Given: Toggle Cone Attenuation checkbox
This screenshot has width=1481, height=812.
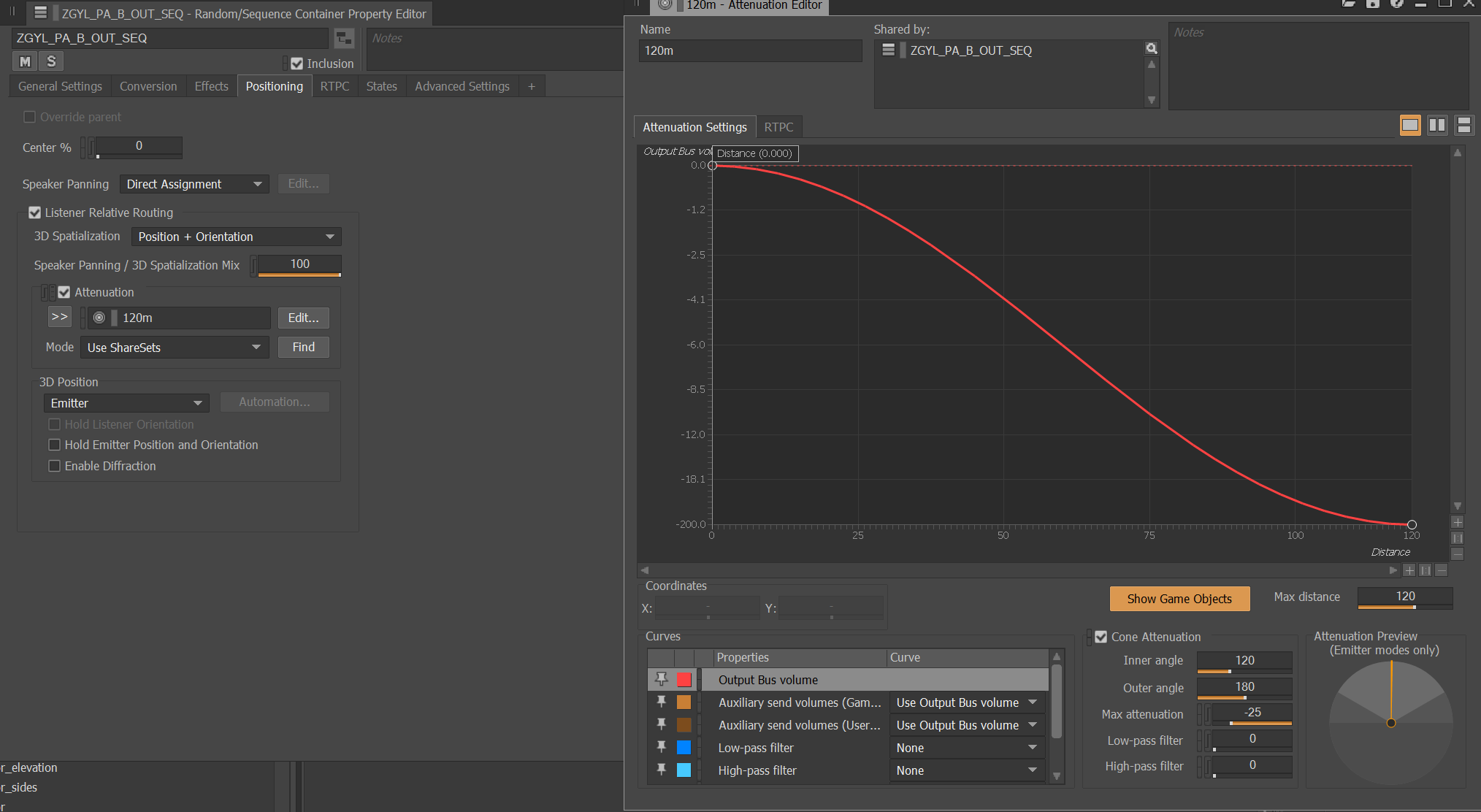Looking at the screenshot, I should tap(1101, 637).
